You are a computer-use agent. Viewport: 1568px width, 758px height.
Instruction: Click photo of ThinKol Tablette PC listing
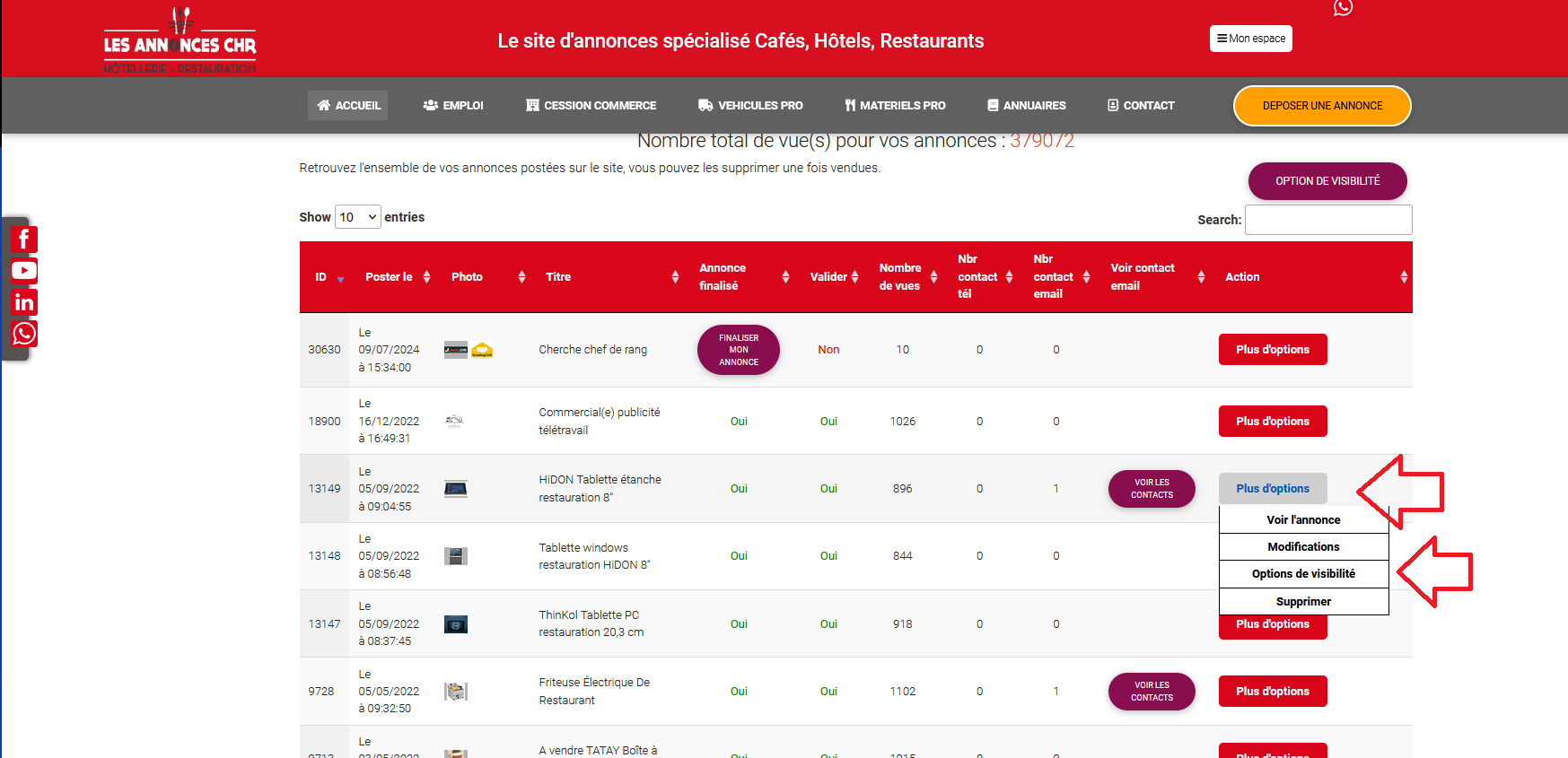[456, 624]
